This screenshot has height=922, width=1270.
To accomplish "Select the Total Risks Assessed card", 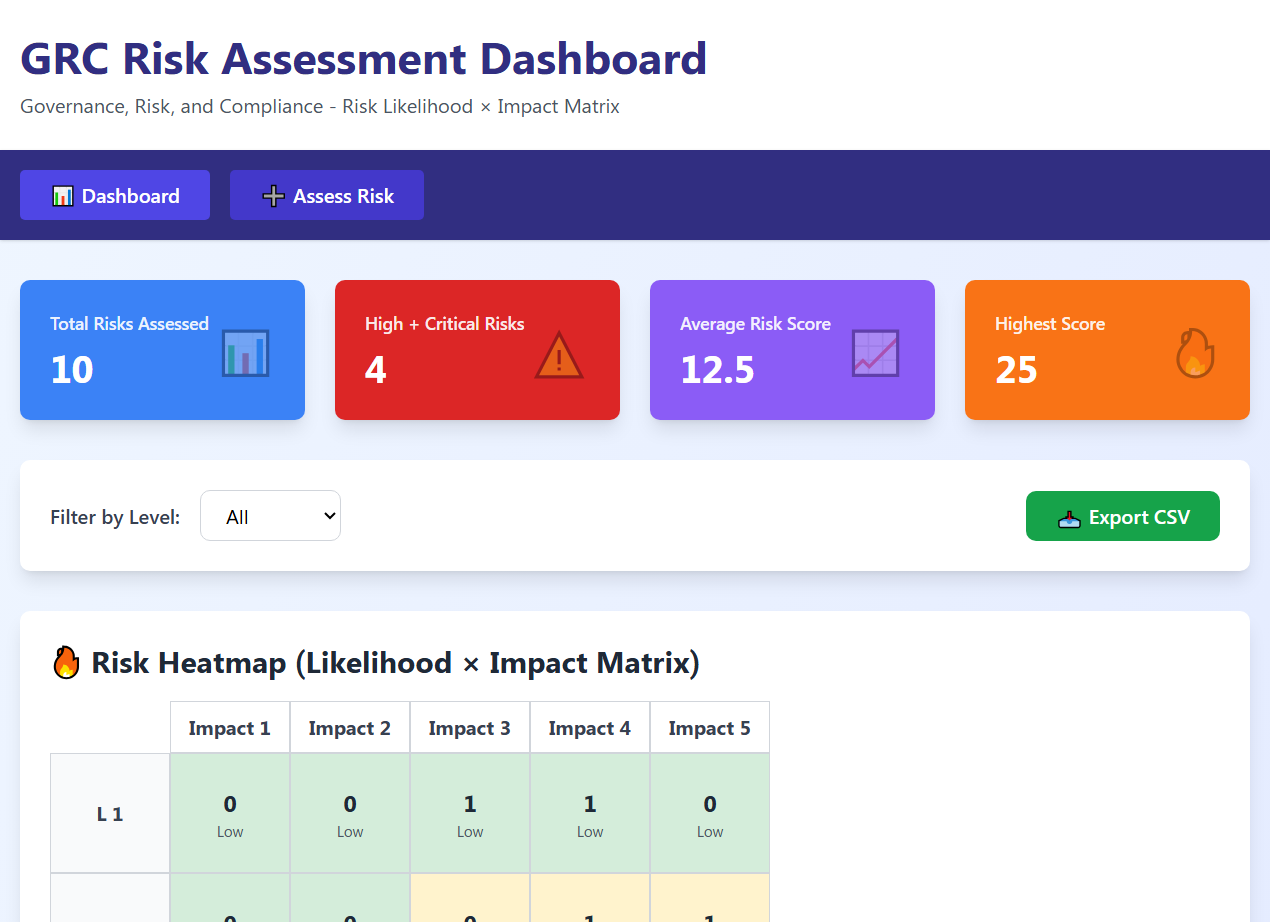I will coord(162,350).
